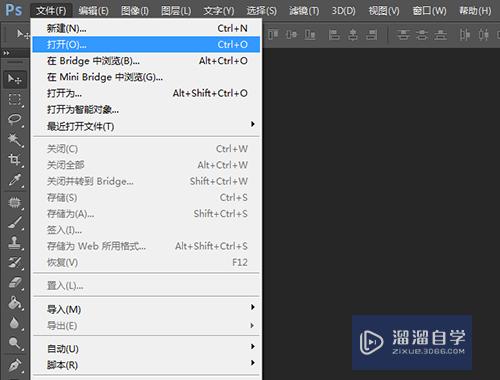Screen dimensions: 500x380
Task: Click 关闭并转到 Bridge... entry
Action: [x=146, y=181]
